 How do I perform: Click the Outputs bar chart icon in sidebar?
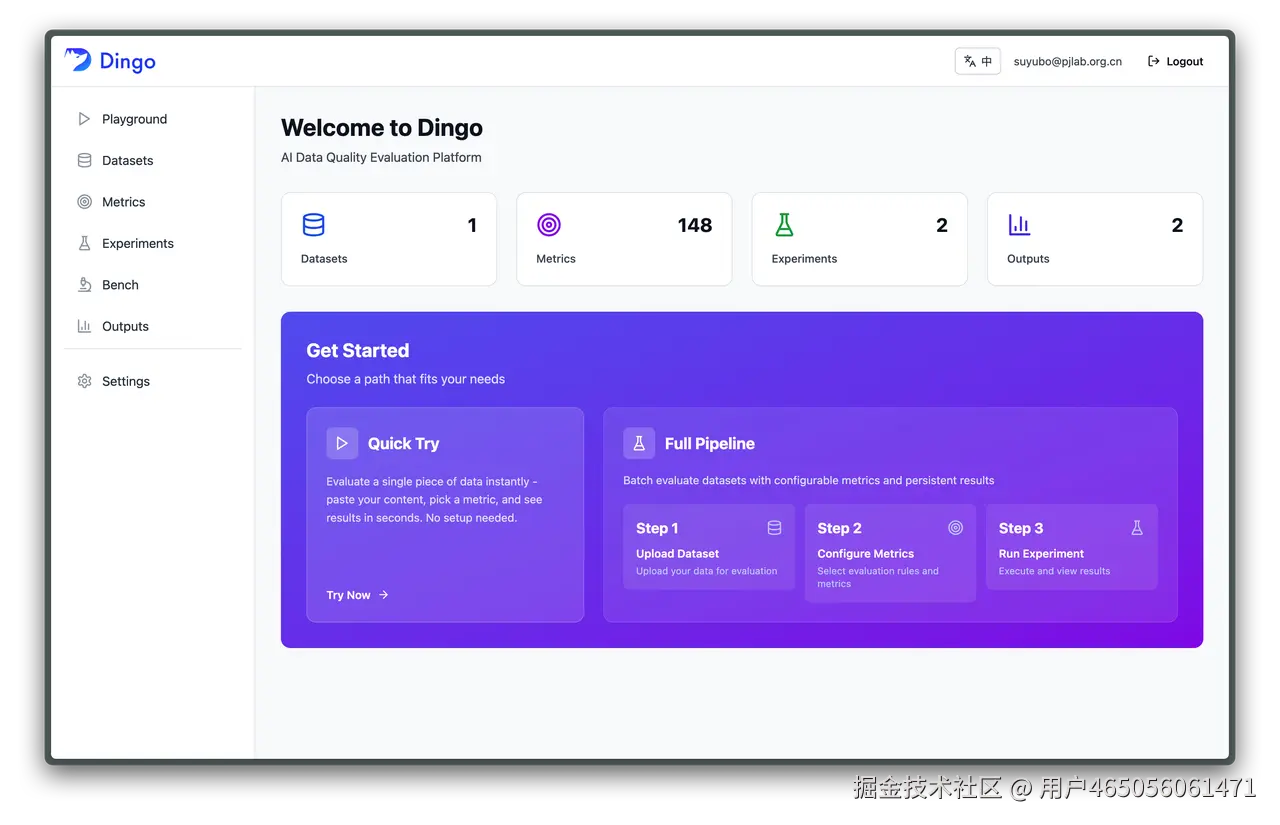coord(84,326)
